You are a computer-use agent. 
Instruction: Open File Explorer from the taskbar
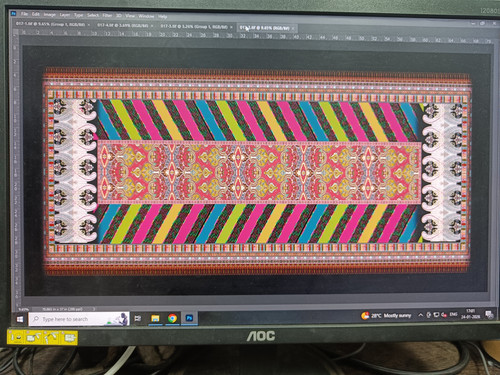155,318
